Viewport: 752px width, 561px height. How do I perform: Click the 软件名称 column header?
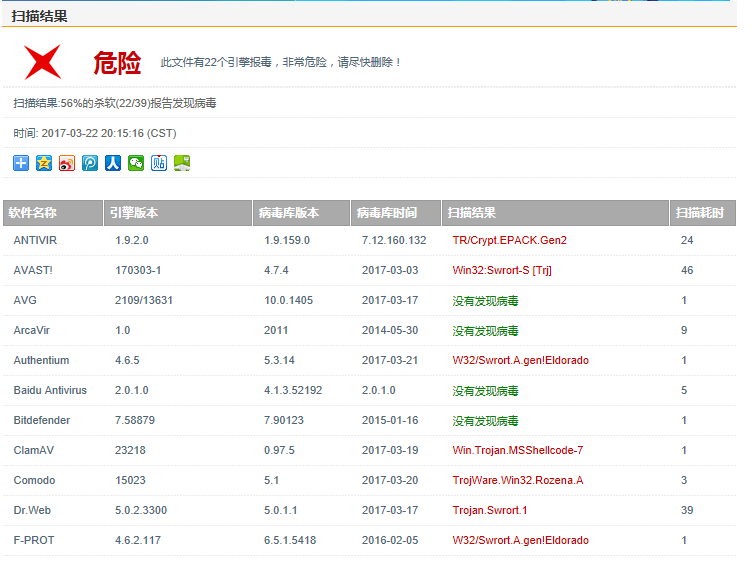click(53, 213)
